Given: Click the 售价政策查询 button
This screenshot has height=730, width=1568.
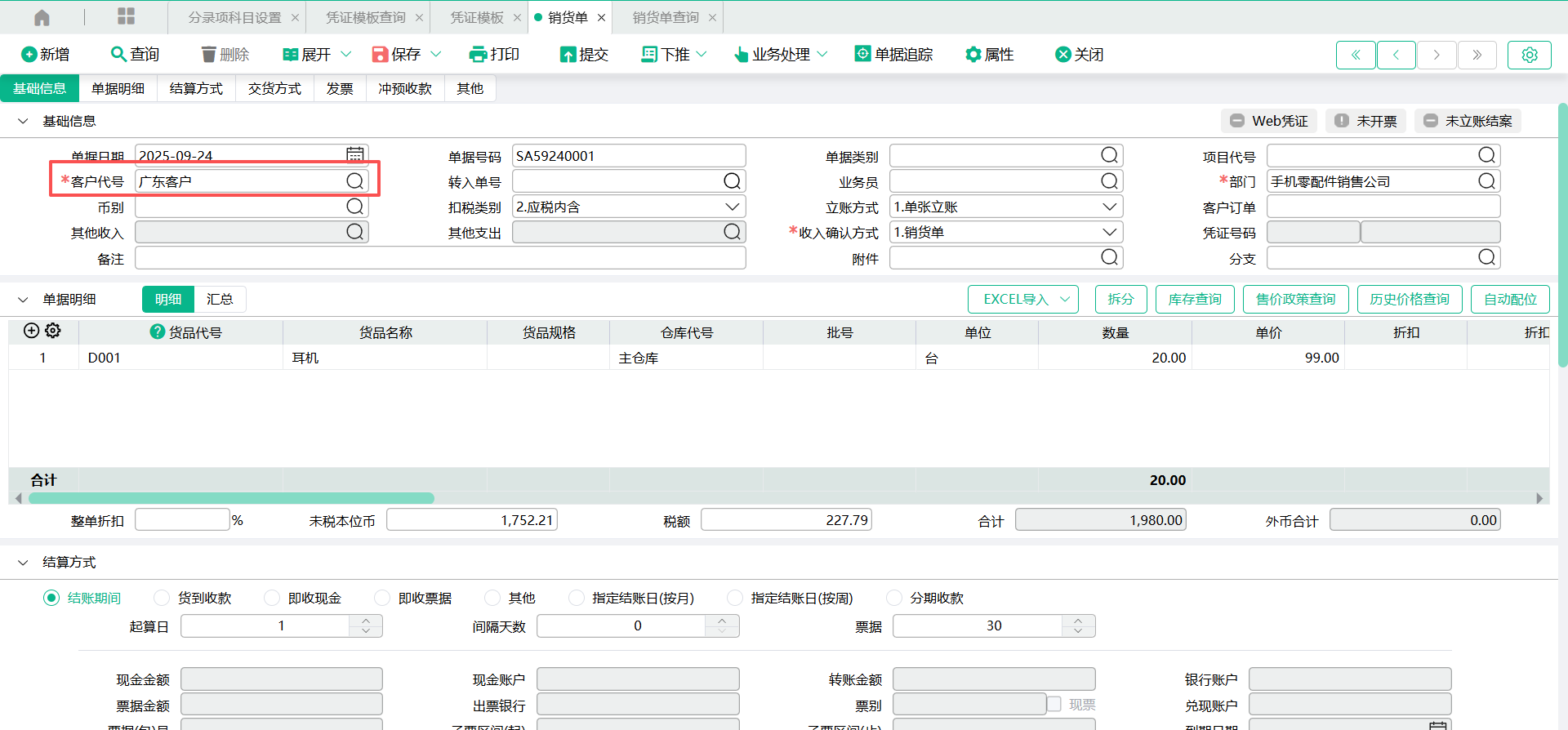Looking at the screenshot, I should (1295, 299).
